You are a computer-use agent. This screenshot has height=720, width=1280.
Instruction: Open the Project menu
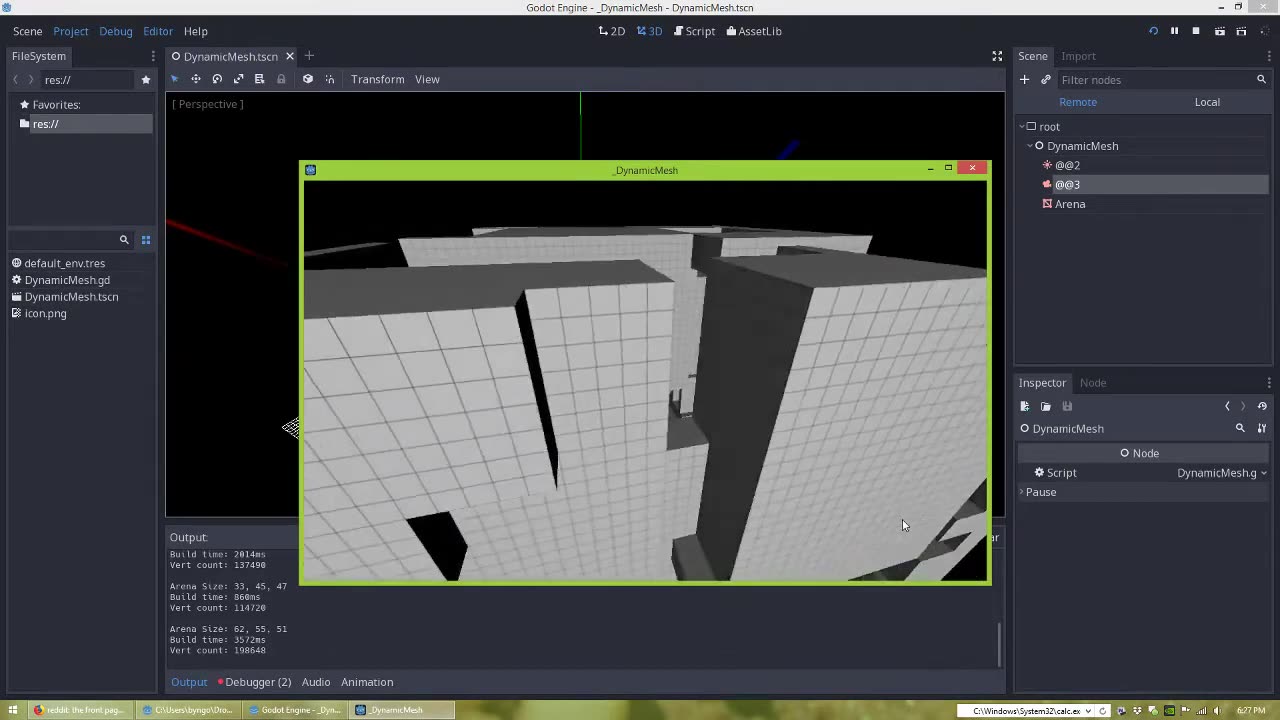[71, 31]
